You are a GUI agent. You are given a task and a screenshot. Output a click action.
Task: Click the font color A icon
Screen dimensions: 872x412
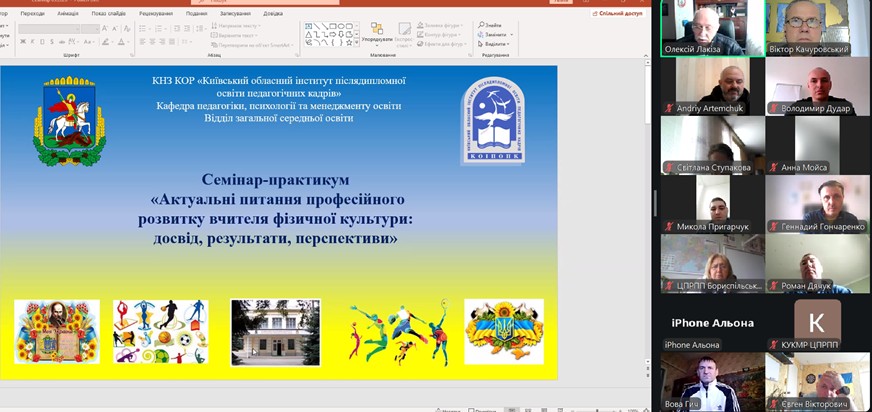[x=121, y=41]
